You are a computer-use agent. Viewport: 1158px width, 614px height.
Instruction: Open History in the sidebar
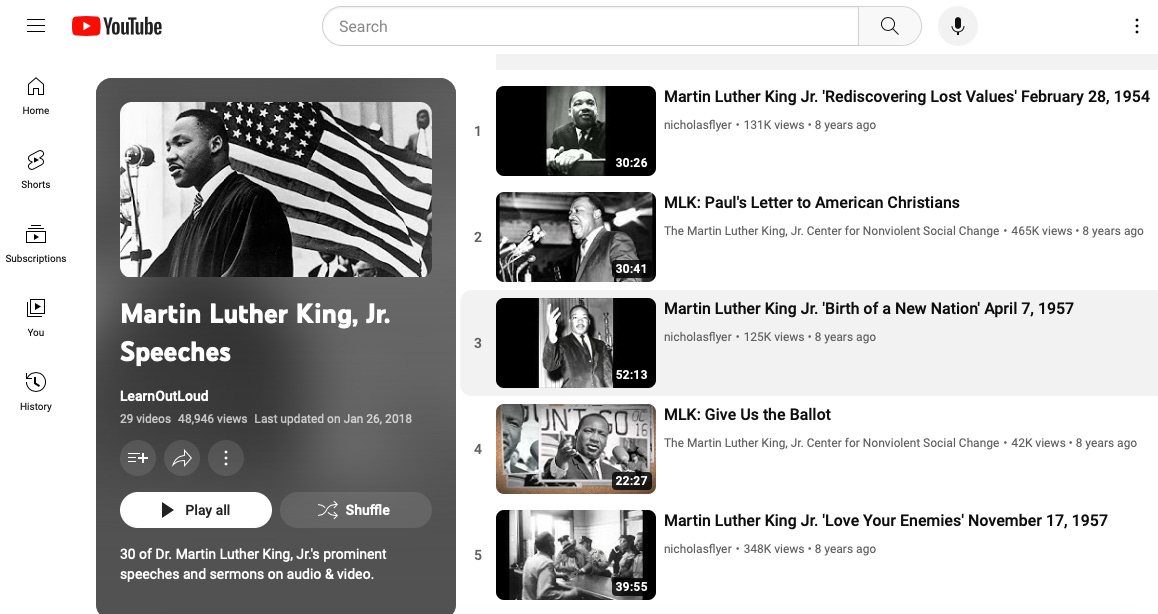click(x=35, y=392)
